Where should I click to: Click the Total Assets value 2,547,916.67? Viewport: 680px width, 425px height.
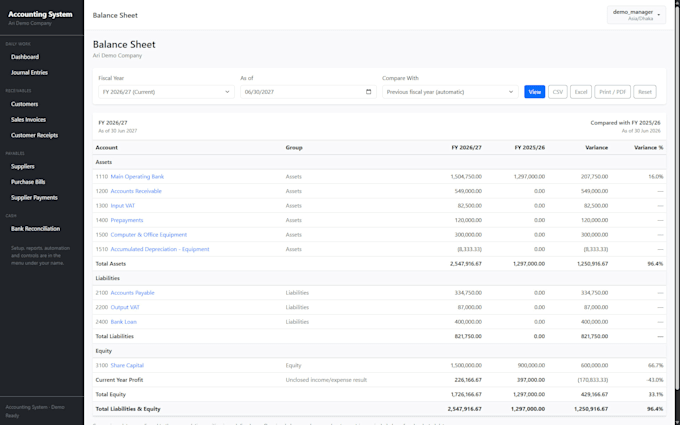click(x=466, y=264)
